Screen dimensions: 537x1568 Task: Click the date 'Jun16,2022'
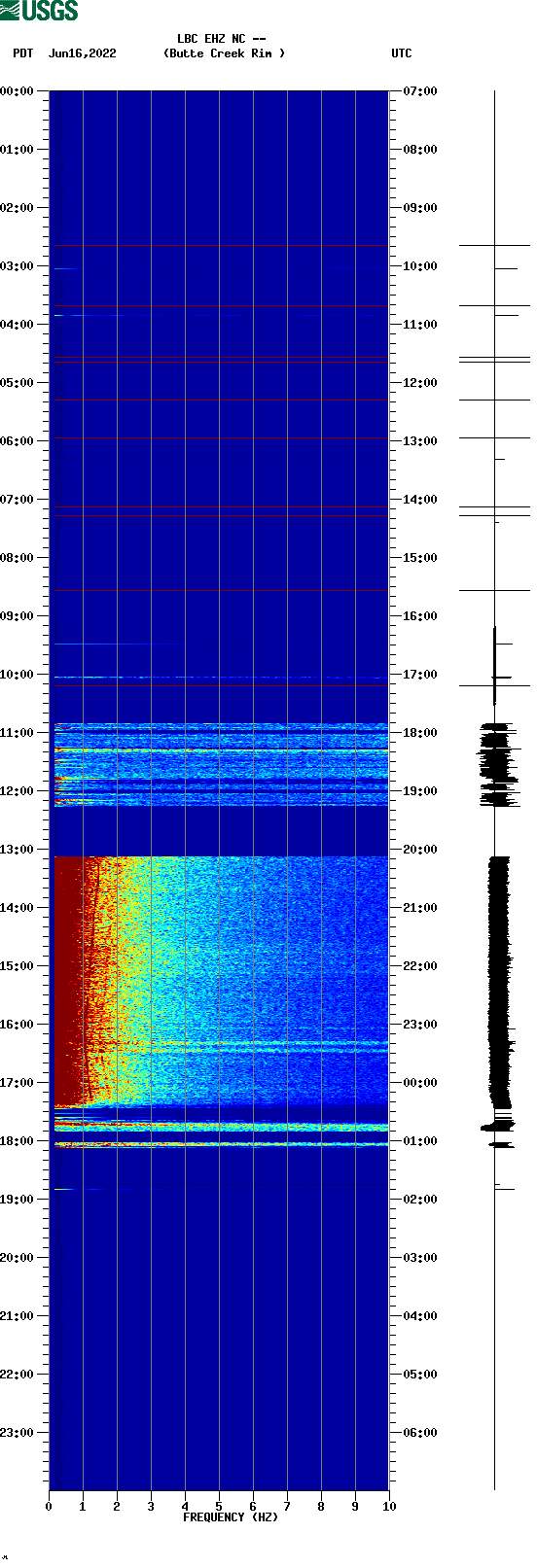pos(83,53)
